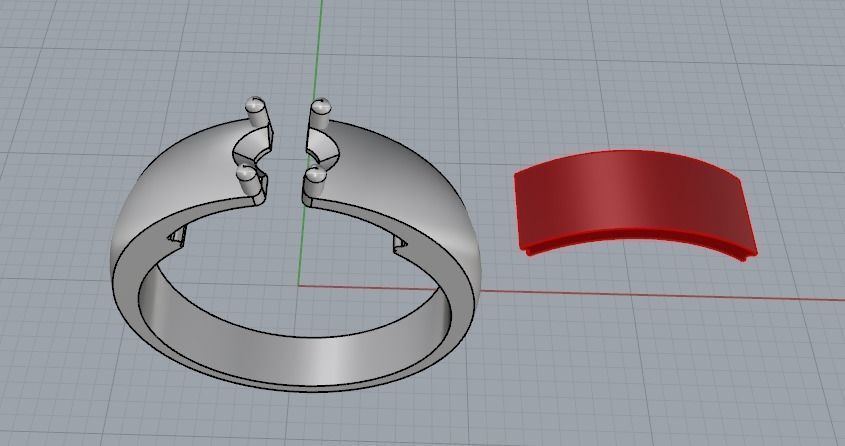845x446 pixels.
Task: Pick the rear-left prong on the ring
Action: [255, 112]
